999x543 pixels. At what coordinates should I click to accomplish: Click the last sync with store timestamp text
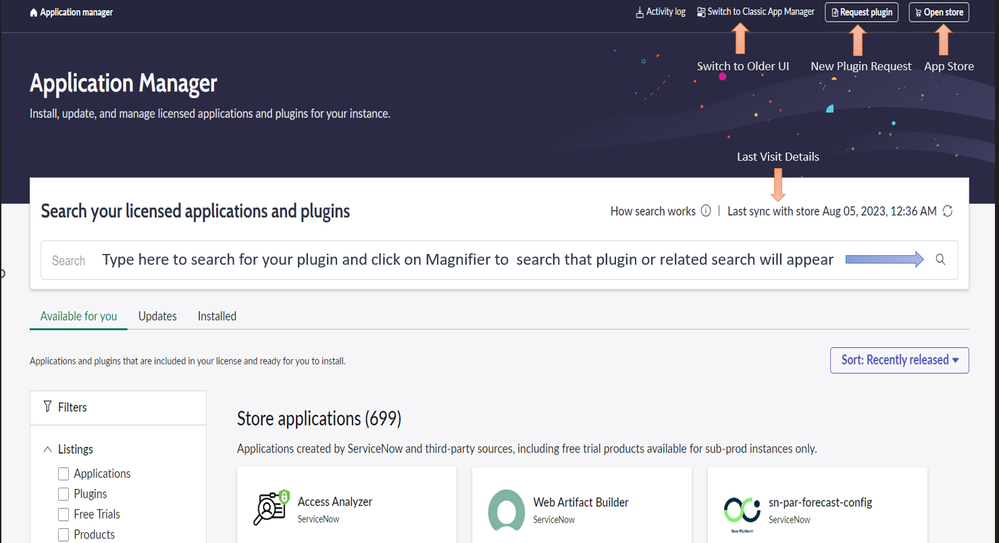[x=832, y=211]
